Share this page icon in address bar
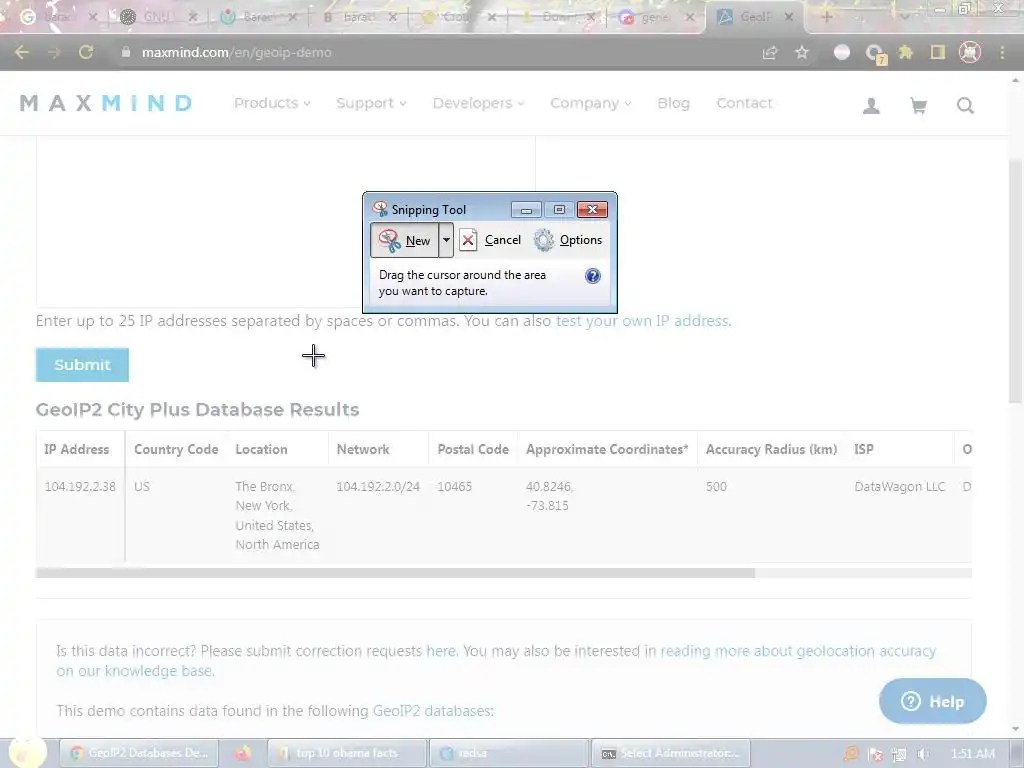 tap(770, 52)
